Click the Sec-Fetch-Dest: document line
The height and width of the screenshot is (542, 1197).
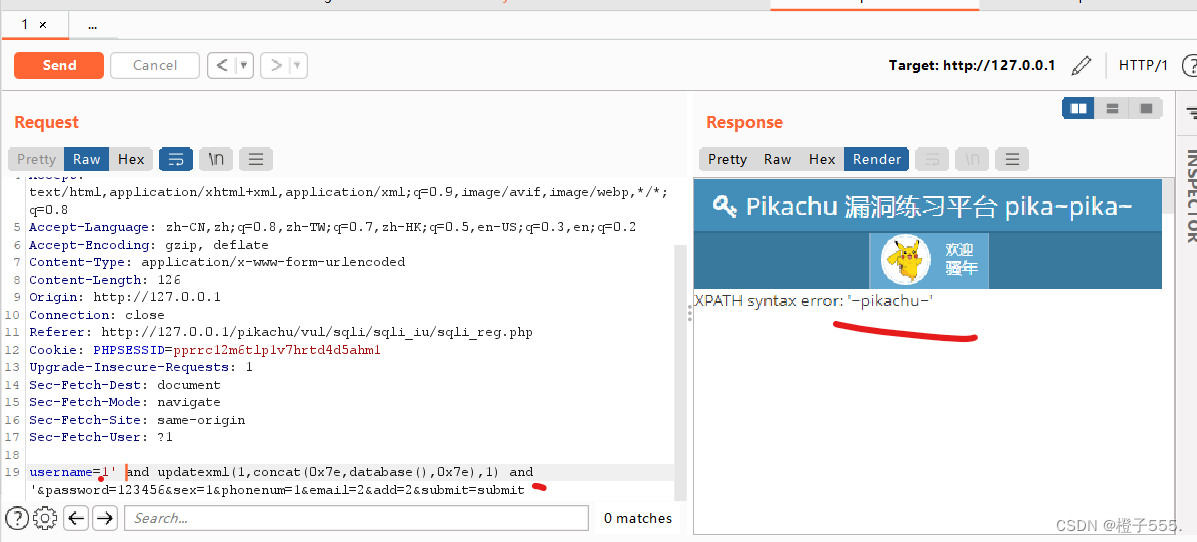(x=124, y=385)
